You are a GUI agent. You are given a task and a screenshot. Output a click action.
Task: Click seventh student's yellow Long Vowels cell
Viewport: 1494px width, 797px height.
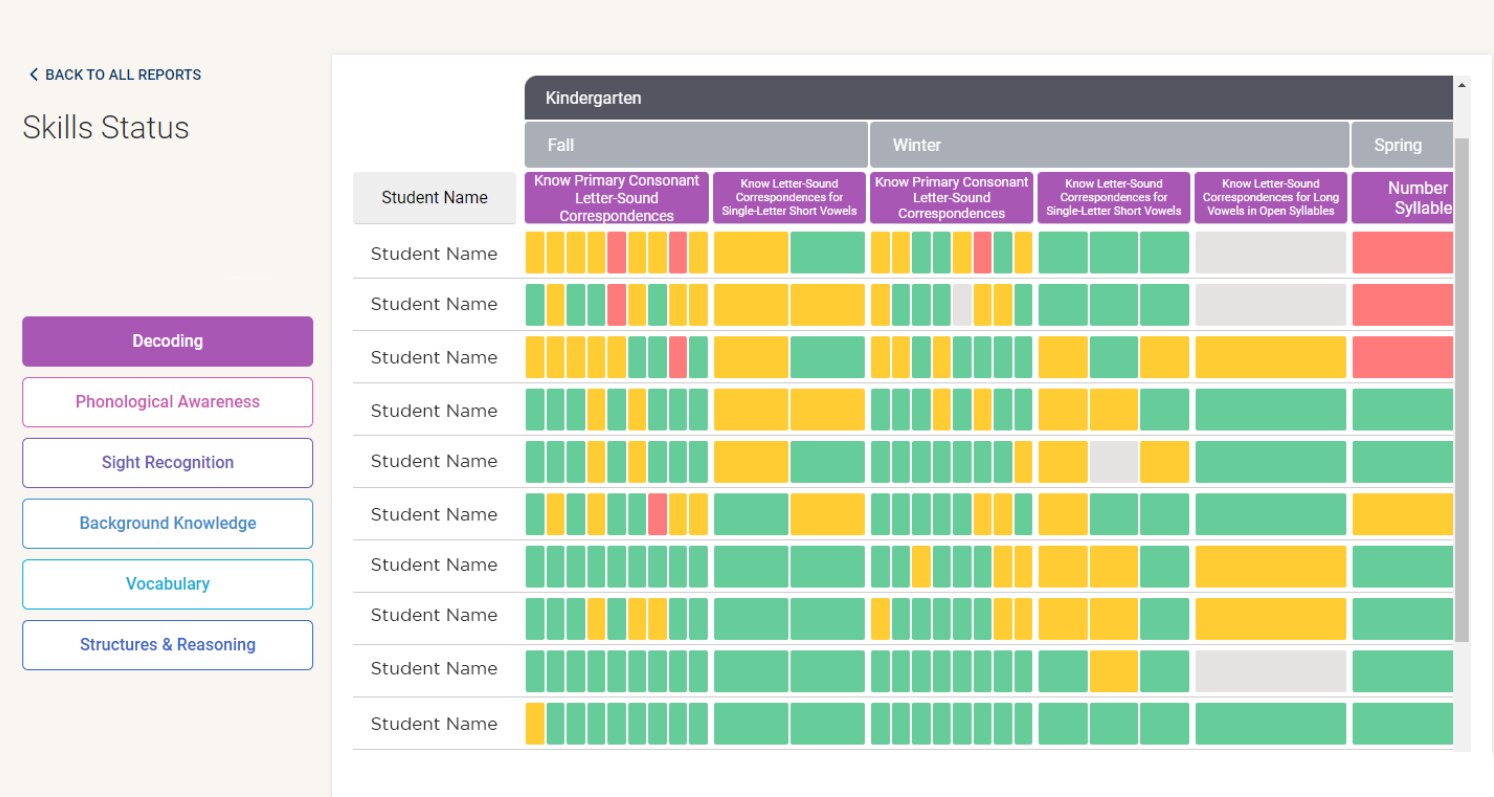tap(1271, 566)
